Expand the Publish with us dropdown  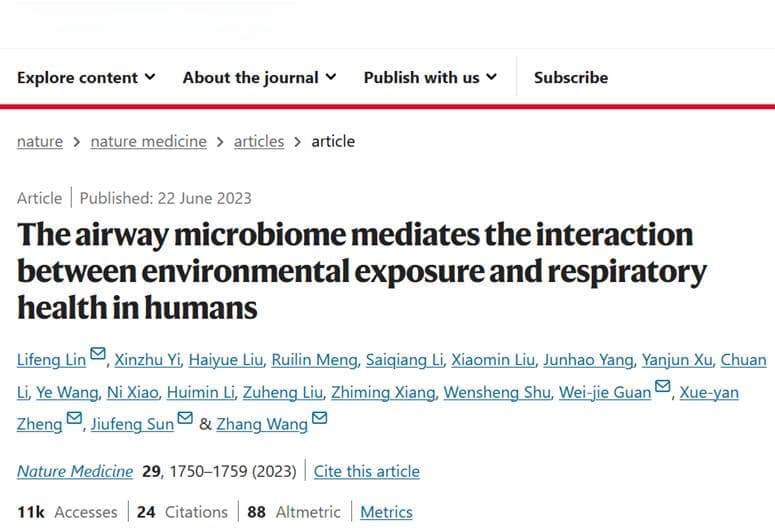click(430, 78)
